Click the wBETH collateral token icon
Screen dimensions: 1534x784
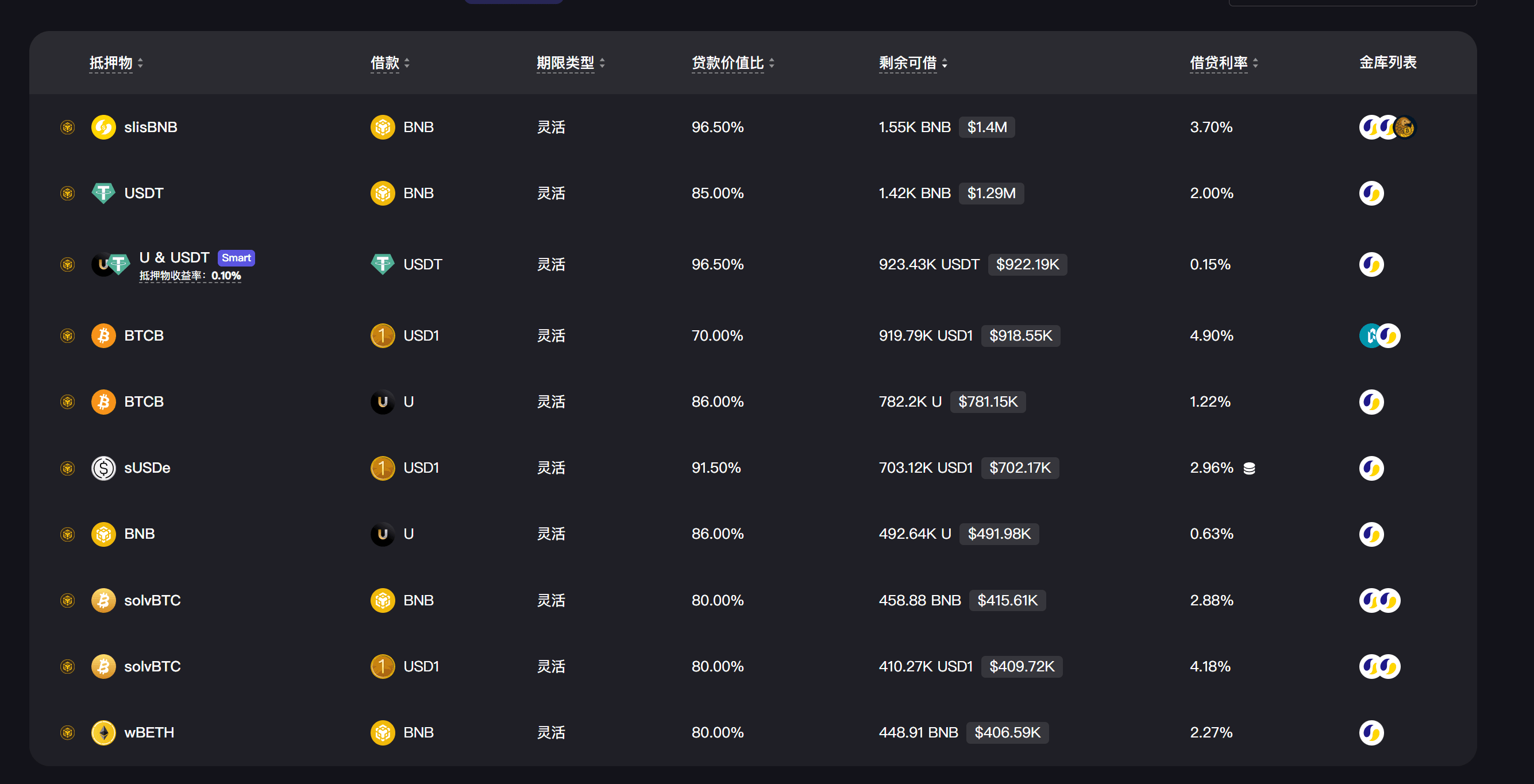[103, 732]
